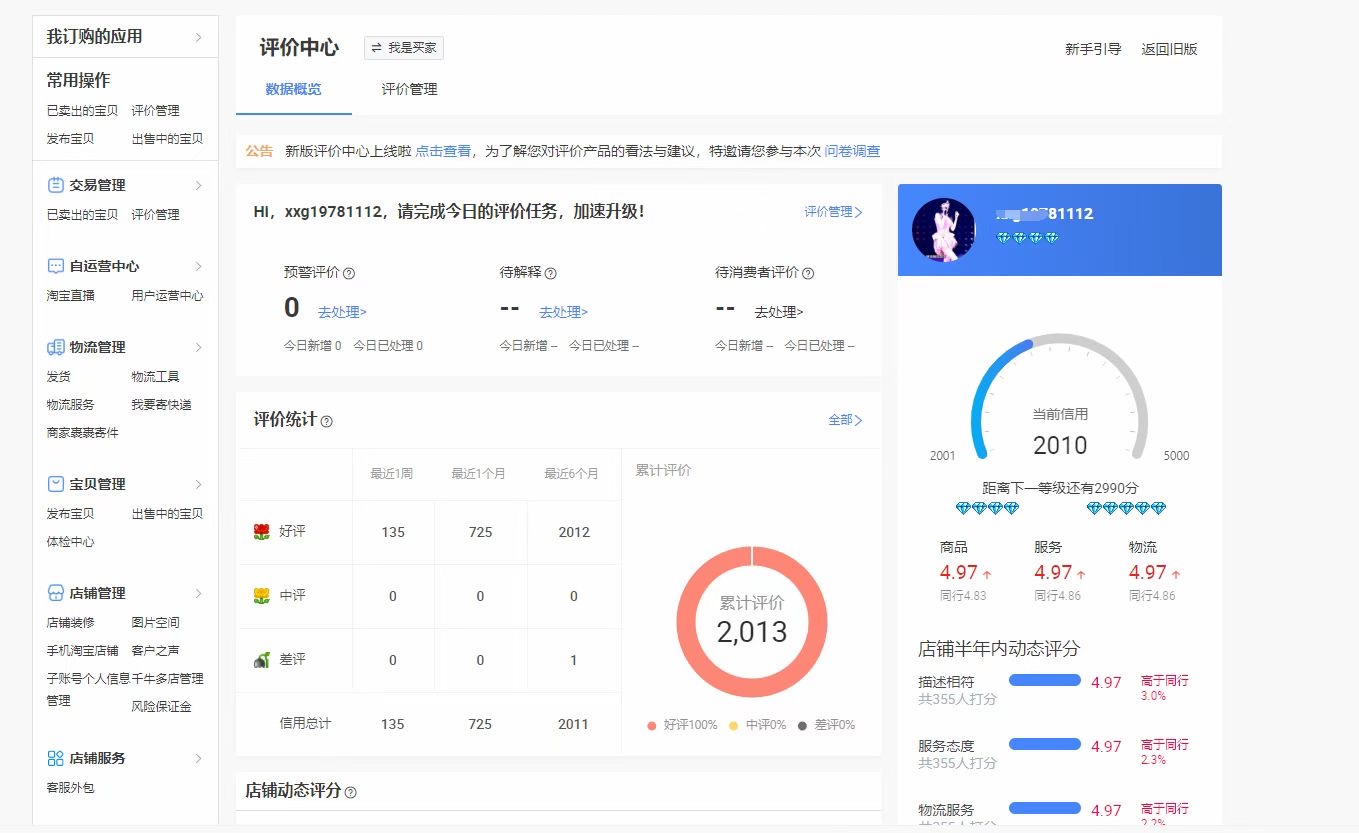Screen dimensions: 1359x833
Task: Select 最近1个月 column header
Action: pos(480,474)
